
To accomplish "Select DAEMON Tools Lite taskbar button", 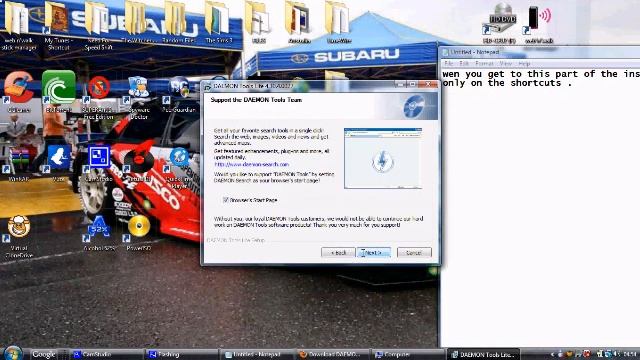I will tap(483, 354).
